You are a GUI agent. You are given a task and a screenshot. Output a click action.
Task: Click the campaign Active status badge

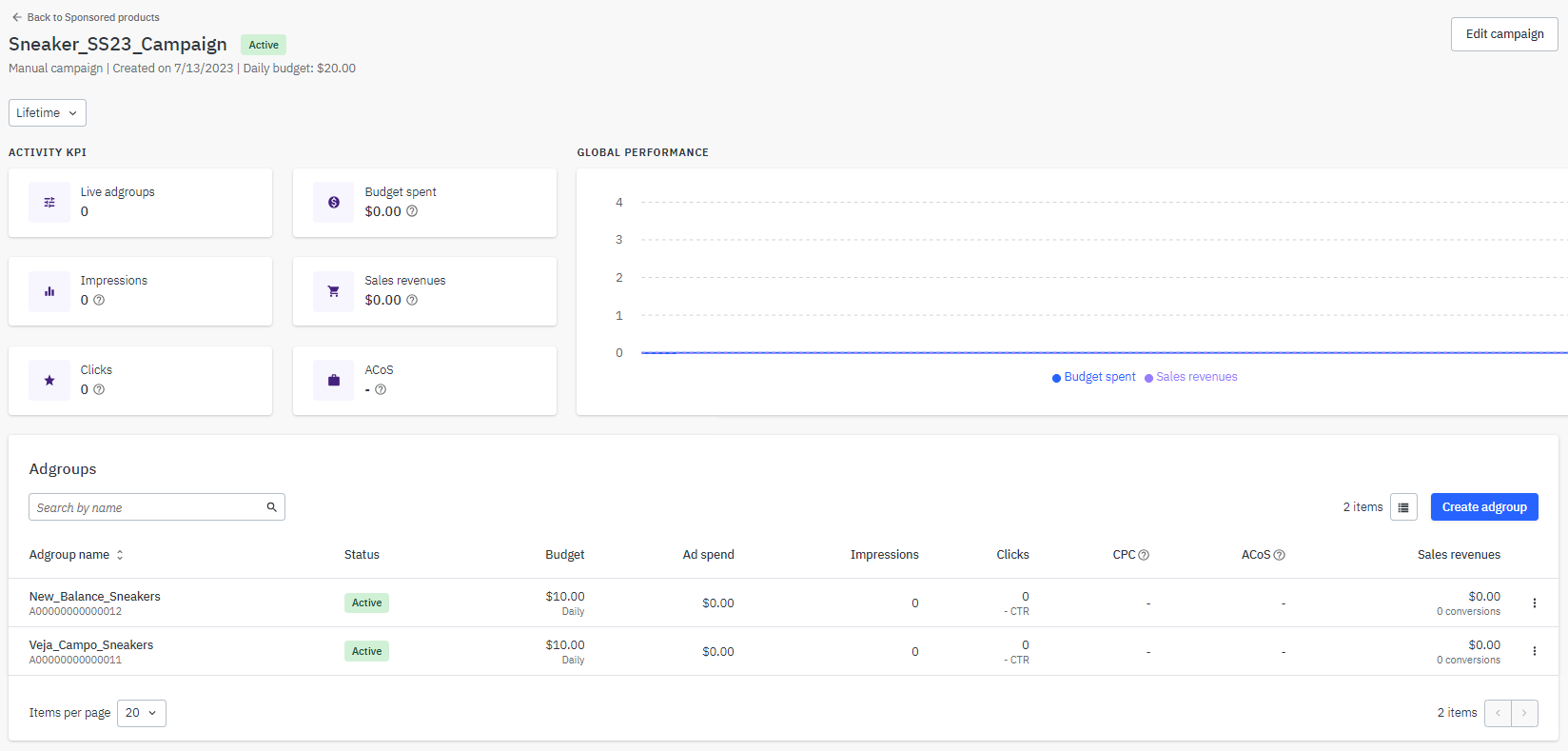264,45
